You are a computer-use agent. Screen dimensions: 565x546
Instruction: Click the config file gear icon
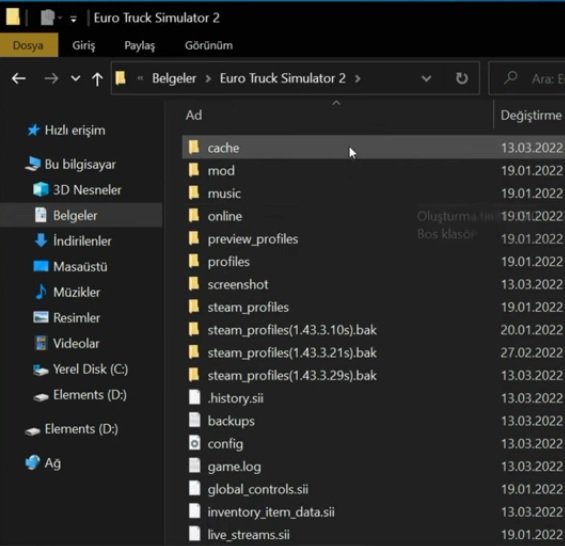click(195, 443)
